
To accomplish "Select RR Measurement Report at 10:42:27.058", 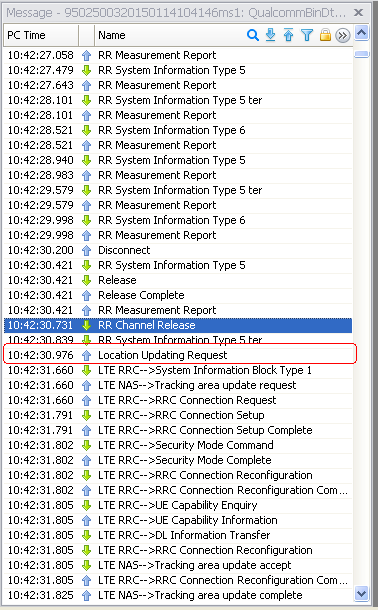I will pyautogui.click(x=178, y=55).
